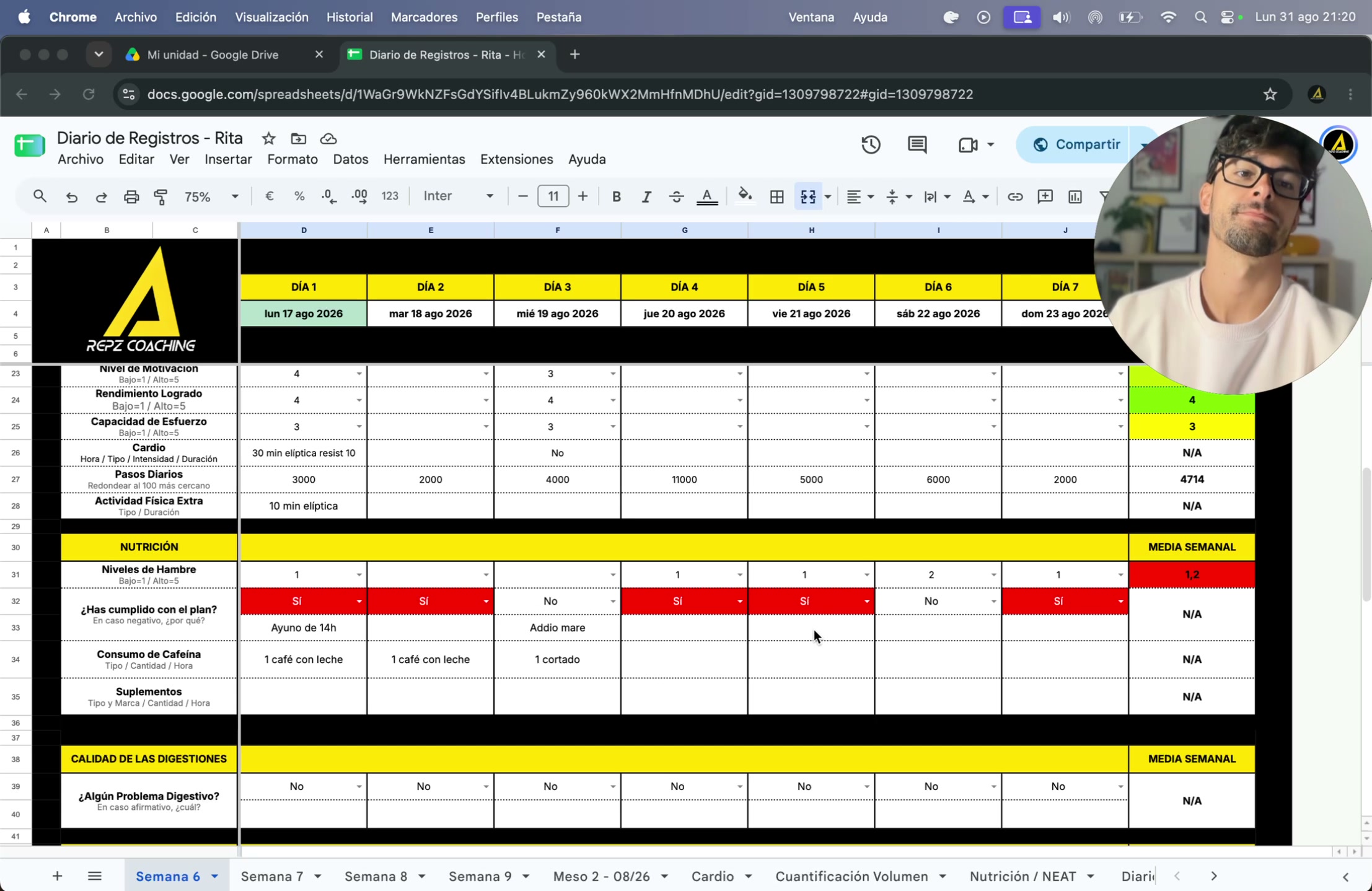This screenshot has width=1372, height=891.
Task: Open the Herramientas menu
Action: (x=424, y=159)
